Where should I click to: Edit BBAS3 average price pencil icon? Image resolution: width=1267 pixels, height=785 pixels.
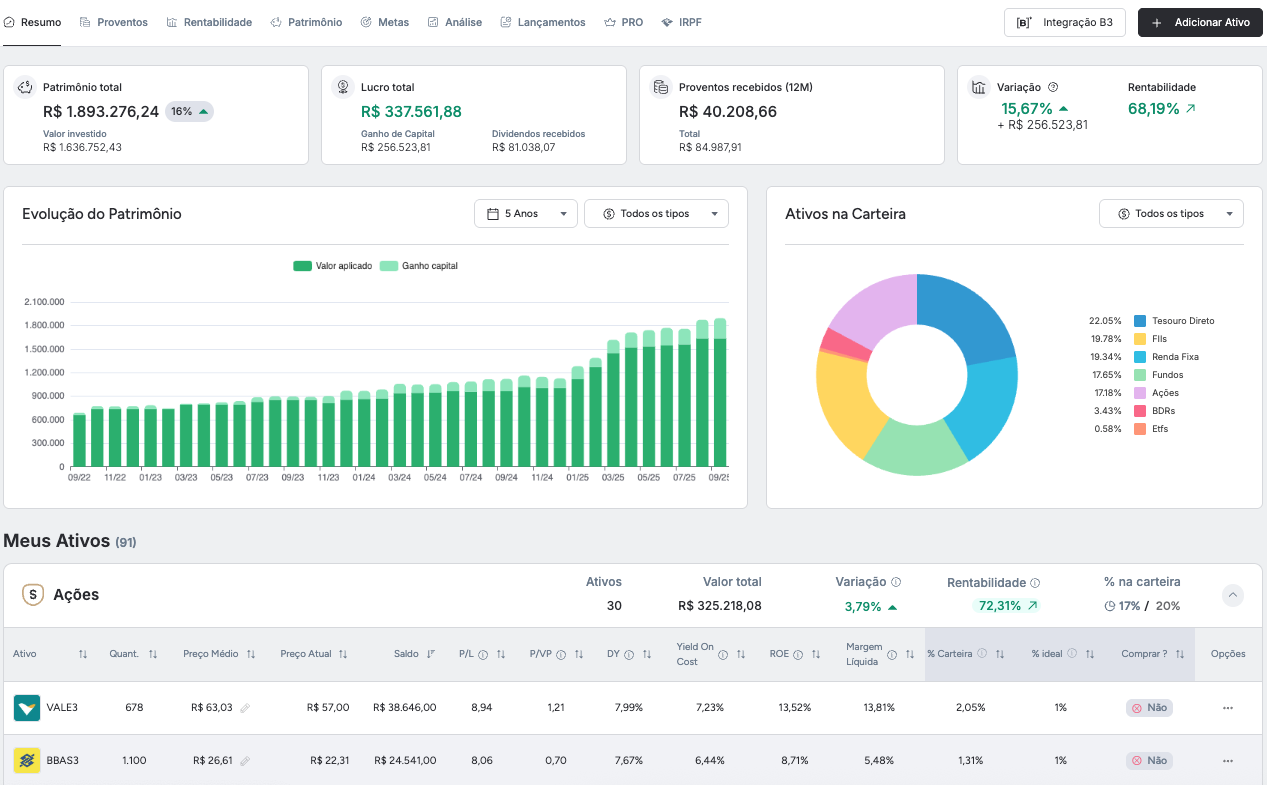point(245,761)
